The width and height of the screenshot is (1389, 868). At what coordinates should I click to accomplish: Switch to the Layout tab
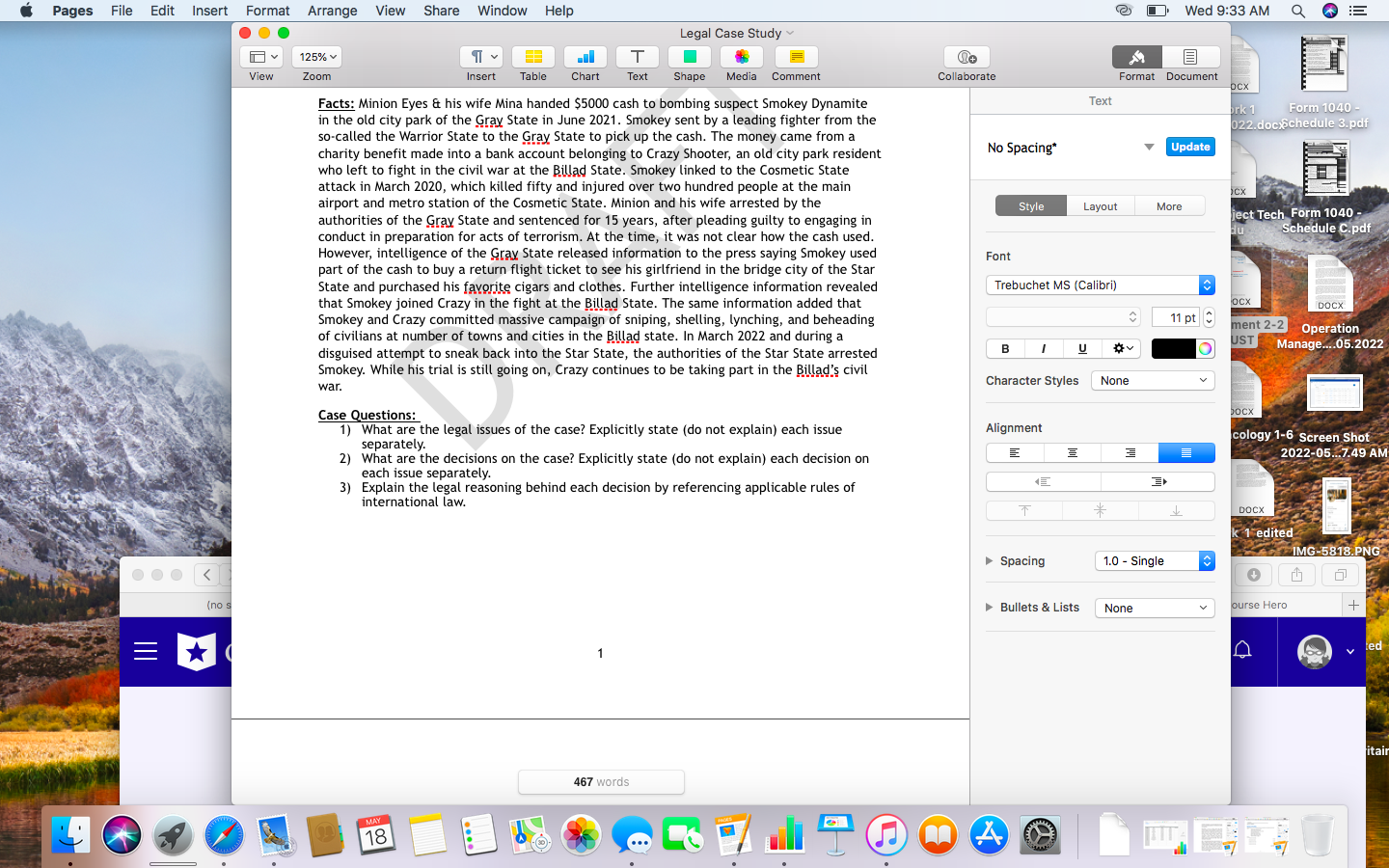tap(1100, 205)
